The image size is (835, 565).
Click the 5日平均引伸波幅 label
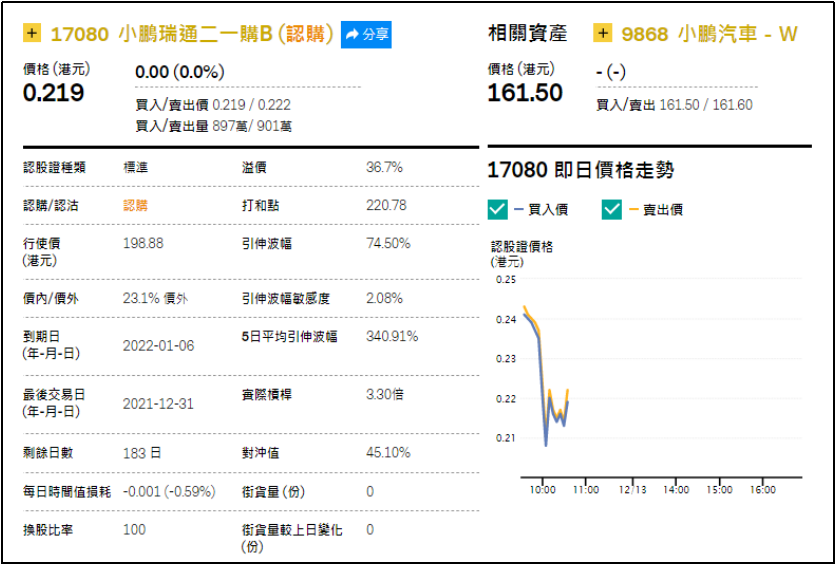pos(289,337)
